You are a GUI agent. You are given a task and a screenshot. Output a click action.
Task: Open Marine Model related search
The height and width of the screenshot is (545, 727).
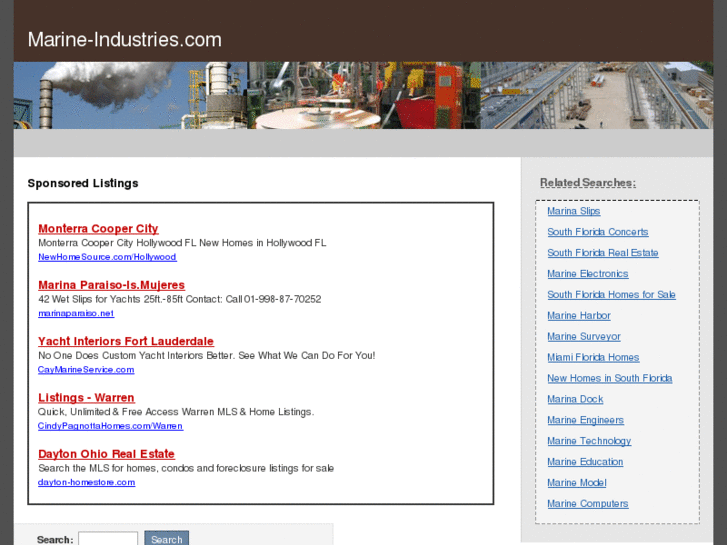[x=577, y=482]
